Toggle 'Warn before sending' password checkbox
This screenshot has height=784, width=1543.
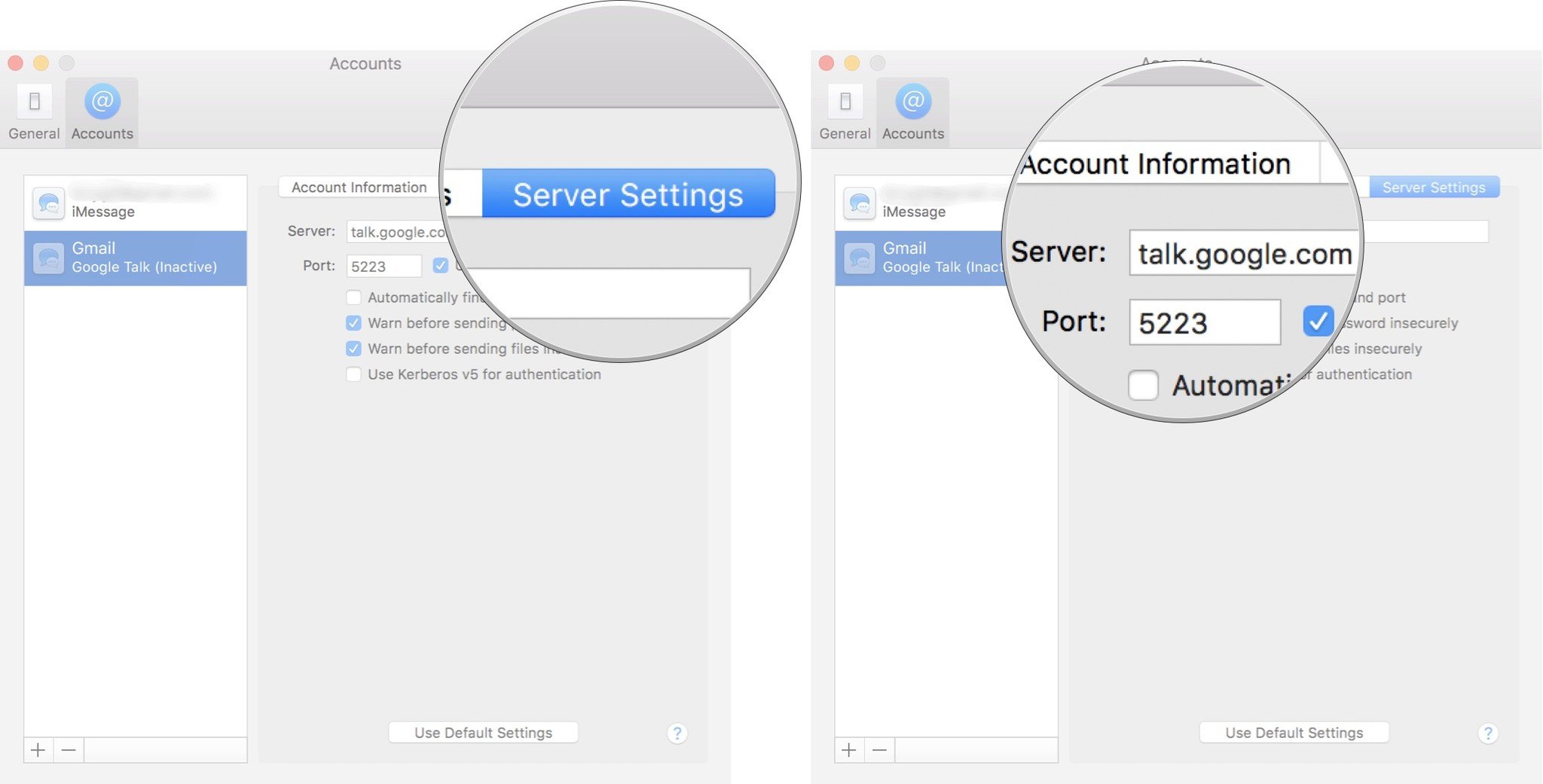[x=353, y=323]
